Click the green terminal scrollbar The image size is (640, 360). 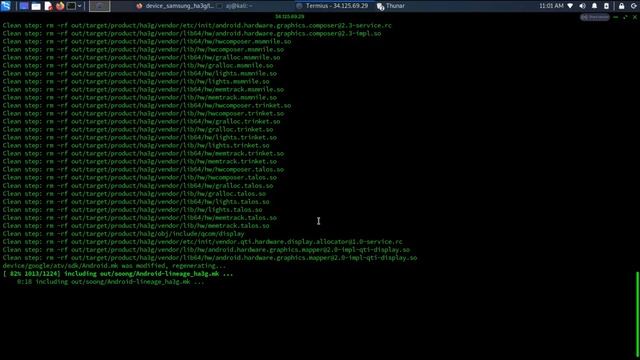click(638, 313)
